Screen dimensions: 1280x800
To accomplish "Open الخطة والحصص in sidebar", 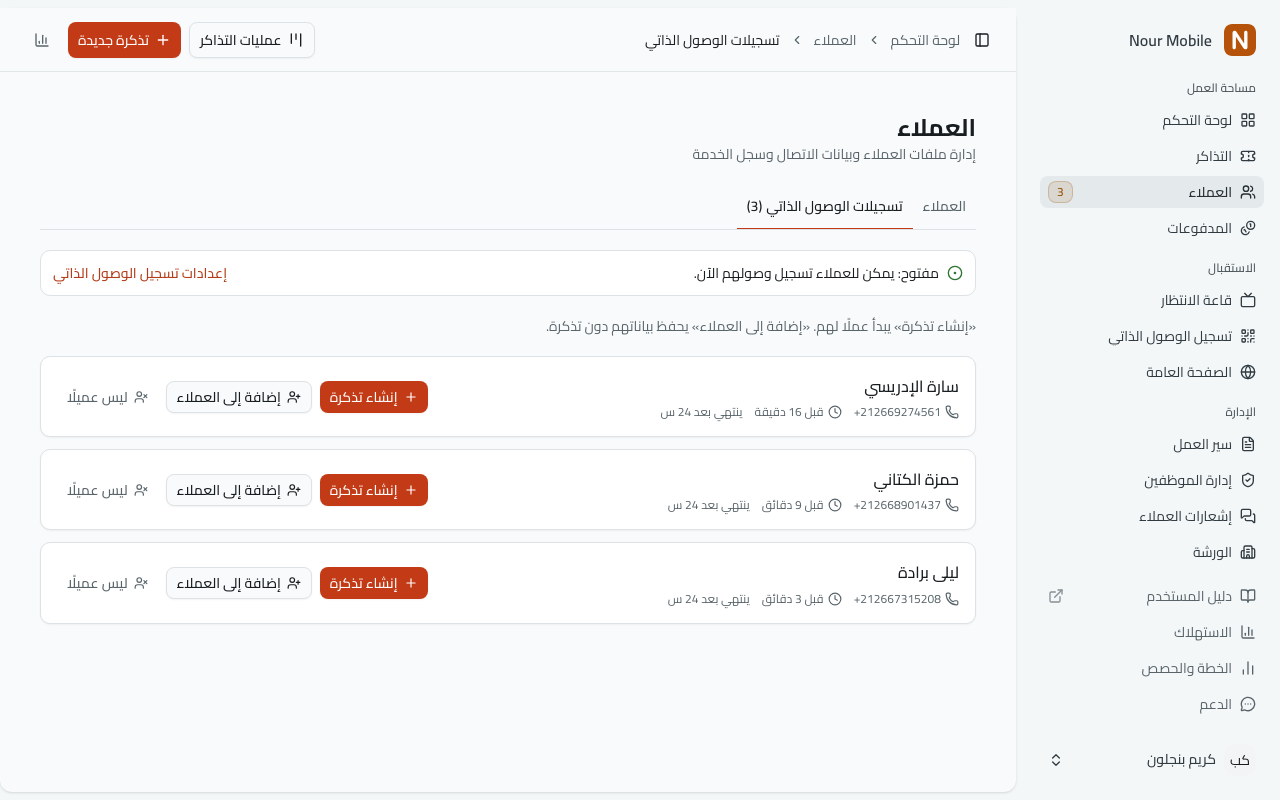I will tap(1152, 668).
